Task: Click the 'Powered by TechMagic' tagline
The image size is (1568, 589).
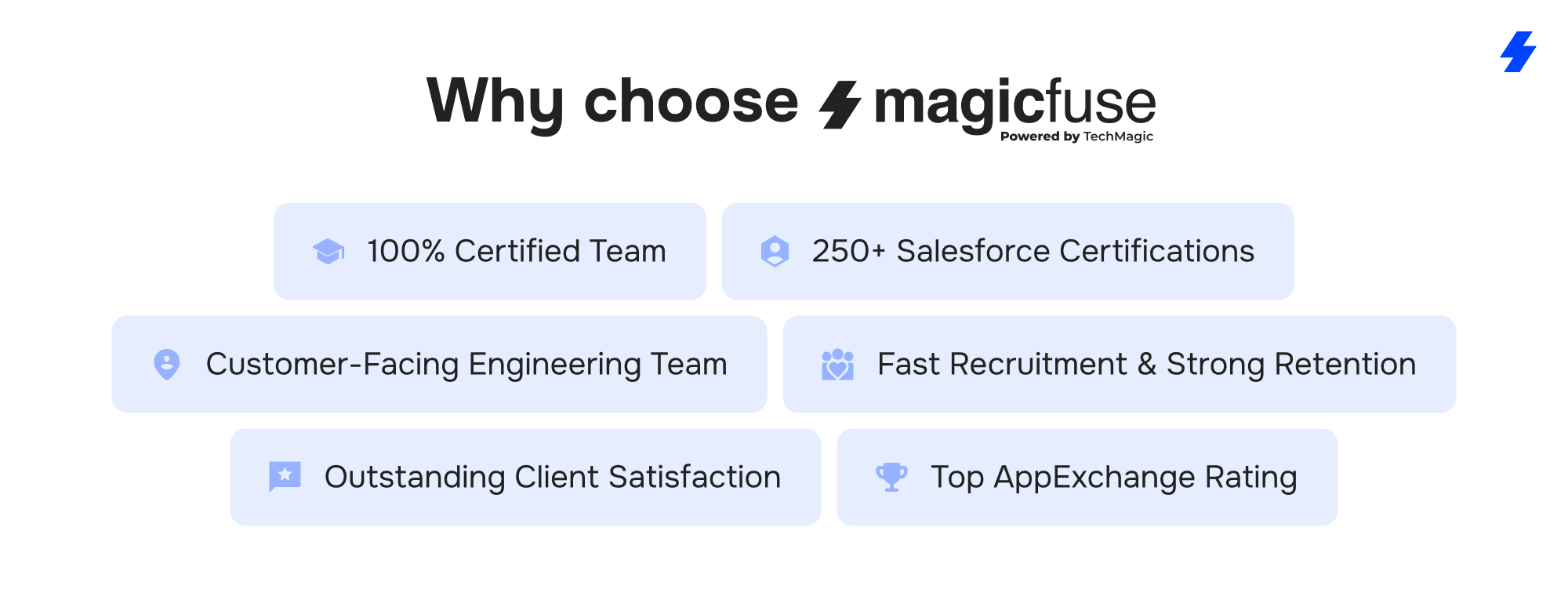Action: tap(1076, 136)
